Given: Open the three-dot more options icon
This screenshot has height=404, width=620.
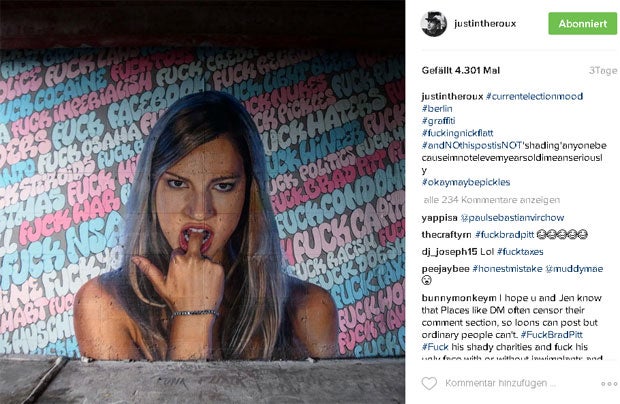Looking at the screenshot, I should (x=609, y=383).
